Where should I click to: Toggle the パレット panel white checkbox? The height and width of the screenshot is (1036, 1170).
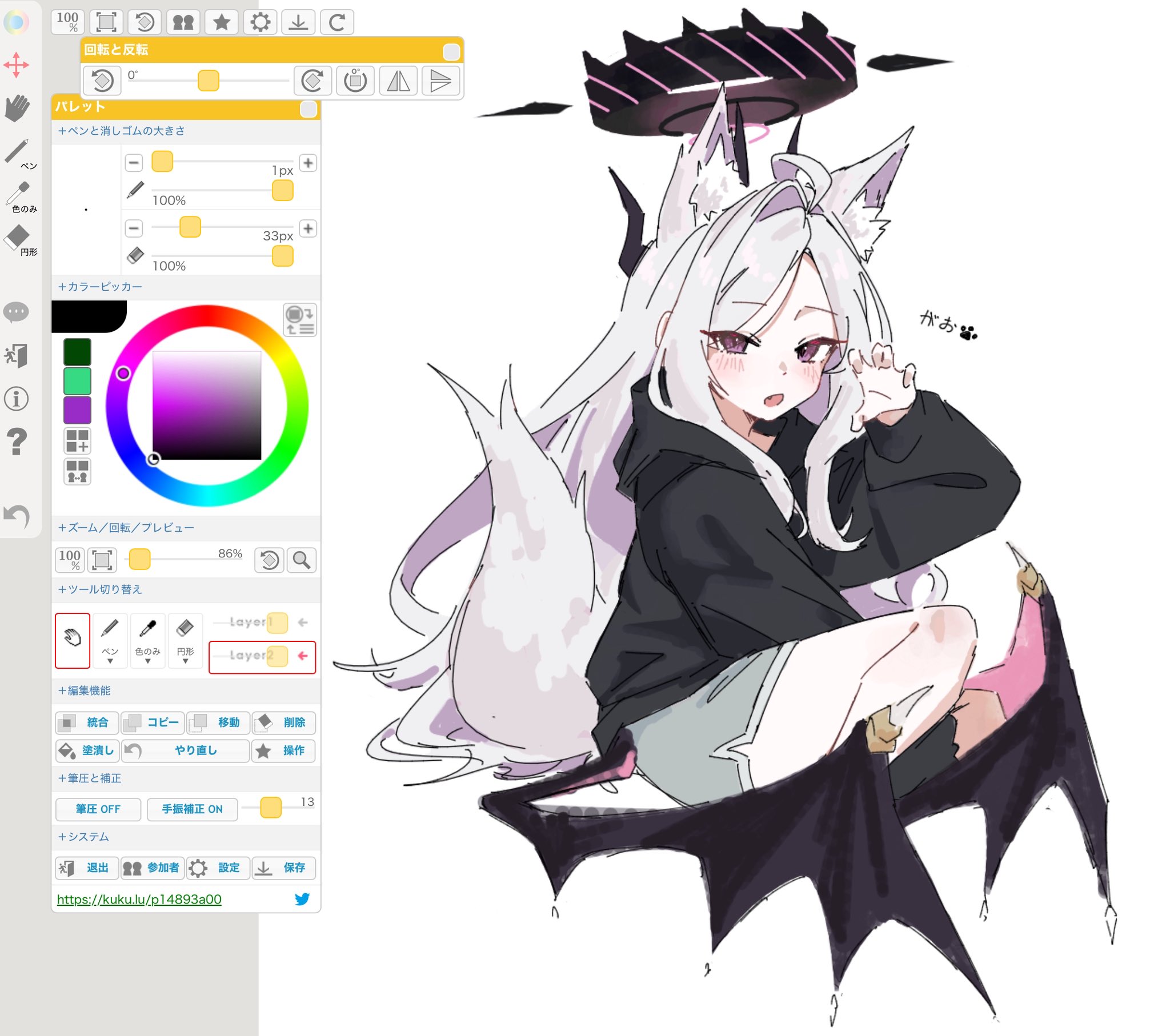[308, 109]
